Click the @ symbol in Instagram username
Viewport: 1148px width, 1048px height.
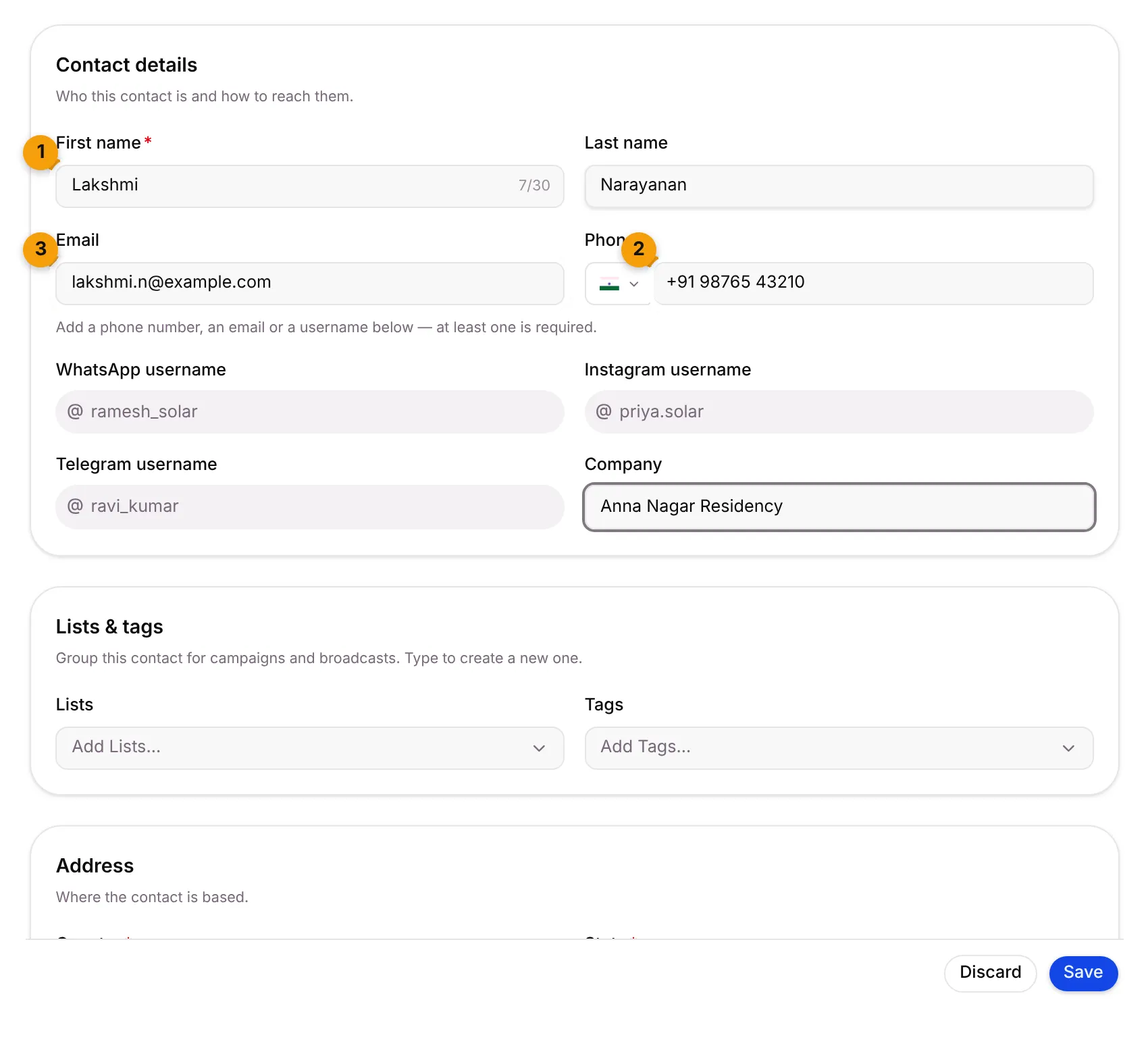pos(604,411)
